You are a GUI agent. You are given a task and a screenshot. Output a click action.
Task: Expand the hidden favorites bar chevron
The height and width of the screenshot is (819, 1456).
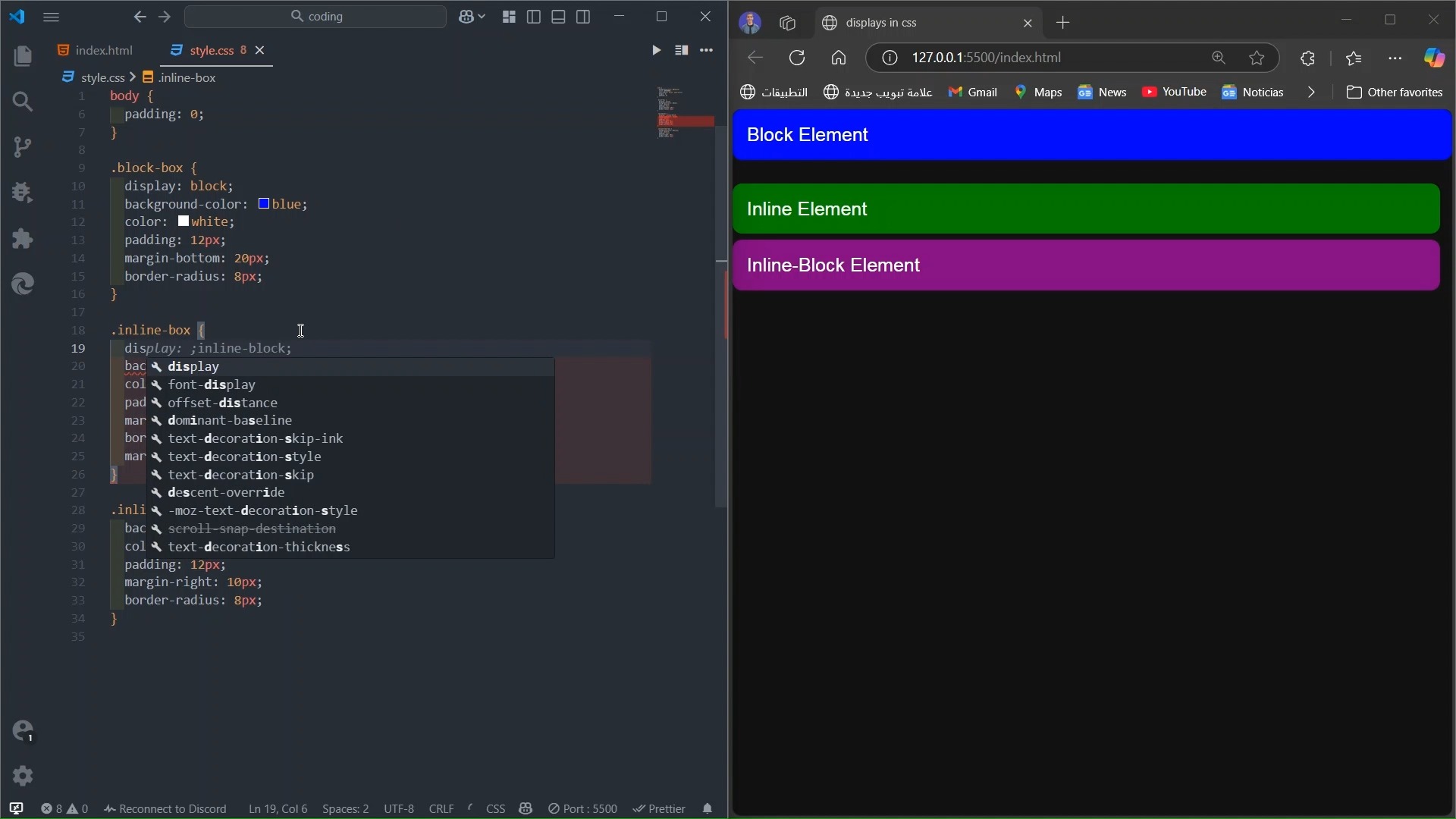point(1311,92)
